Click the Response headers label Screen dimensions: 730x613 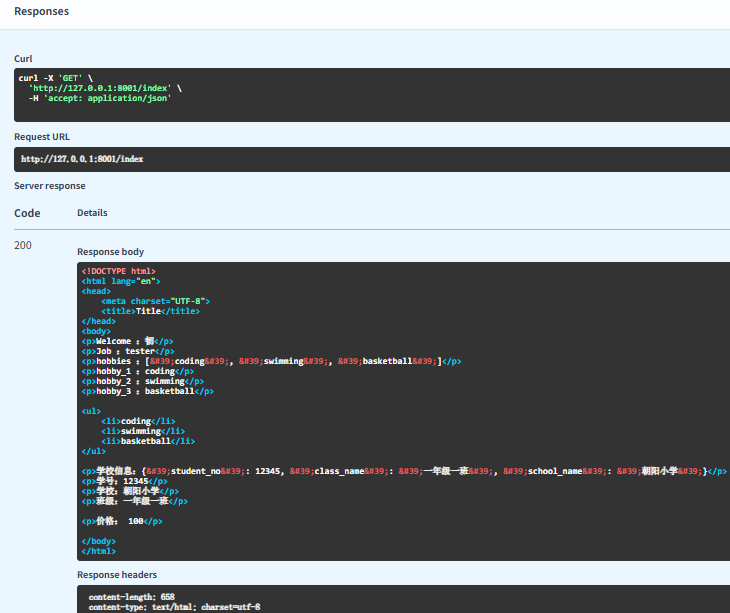[117, 575]
